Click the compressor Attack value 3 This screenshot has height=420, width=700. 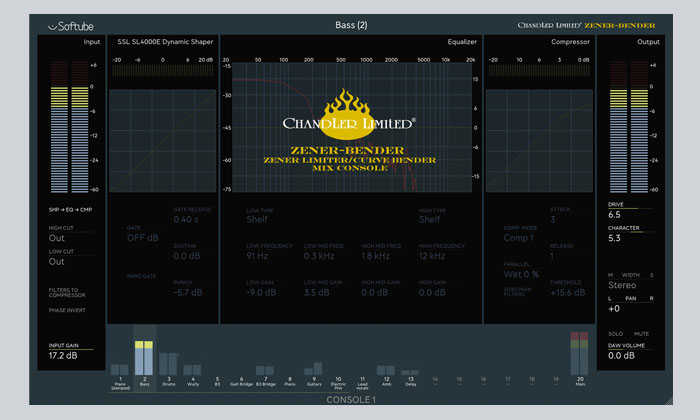(553, 220)
